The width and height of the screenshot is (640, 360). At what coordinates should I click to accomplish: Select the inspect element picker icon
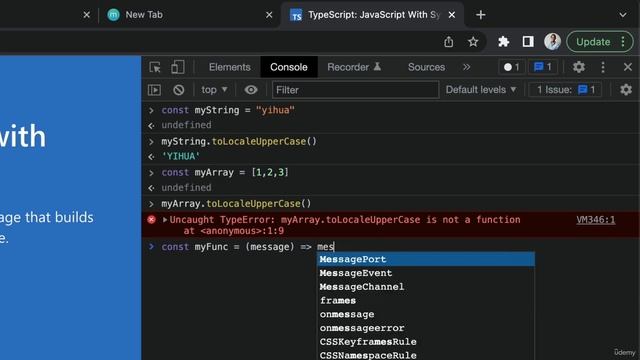pyautogui.click(x=155, y=67)
